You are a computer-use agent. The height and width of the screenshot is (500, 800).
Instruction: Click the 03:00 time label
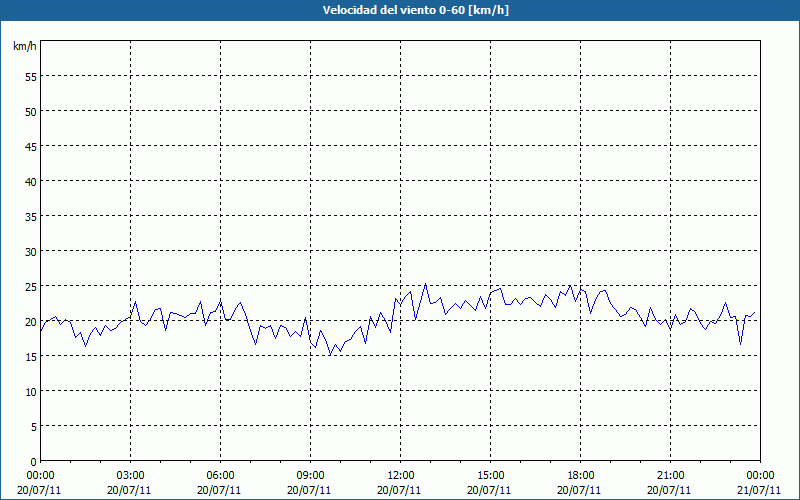pyautogui.click(x=131, y=476)
